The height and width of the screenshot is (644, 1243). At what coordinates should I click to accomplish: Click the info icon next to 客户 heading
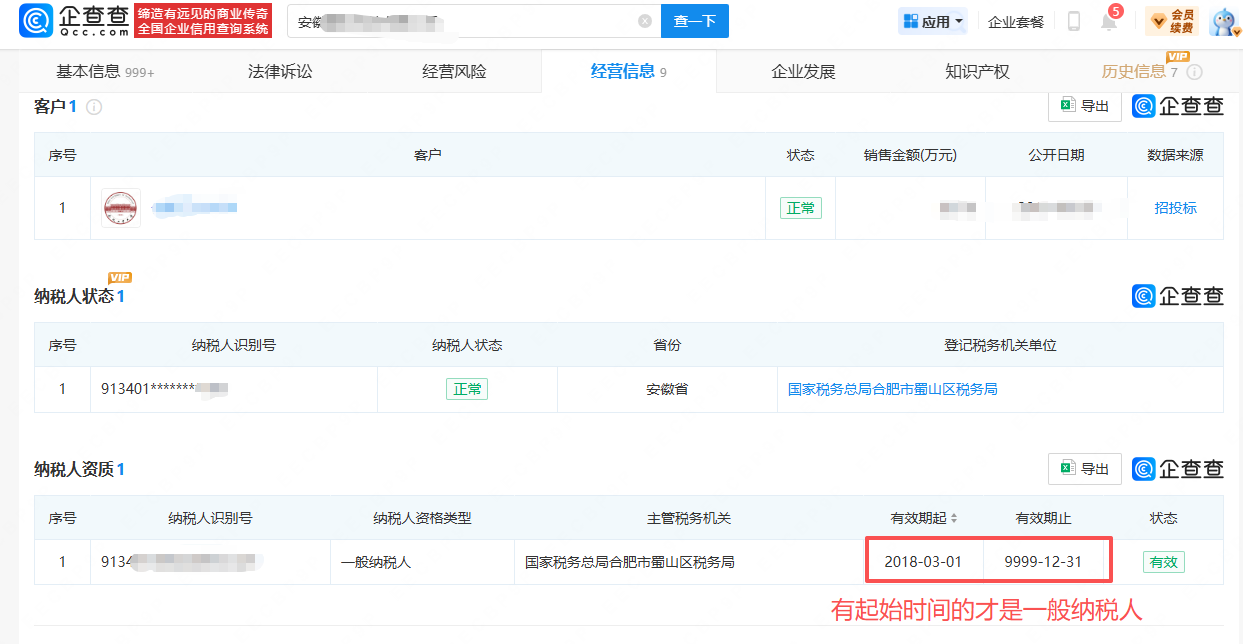(94, 107)
